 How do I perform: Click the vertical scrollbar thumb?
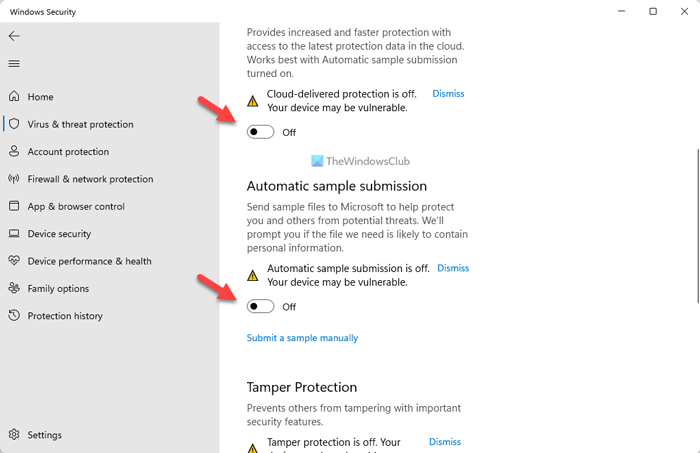point(696,223)
